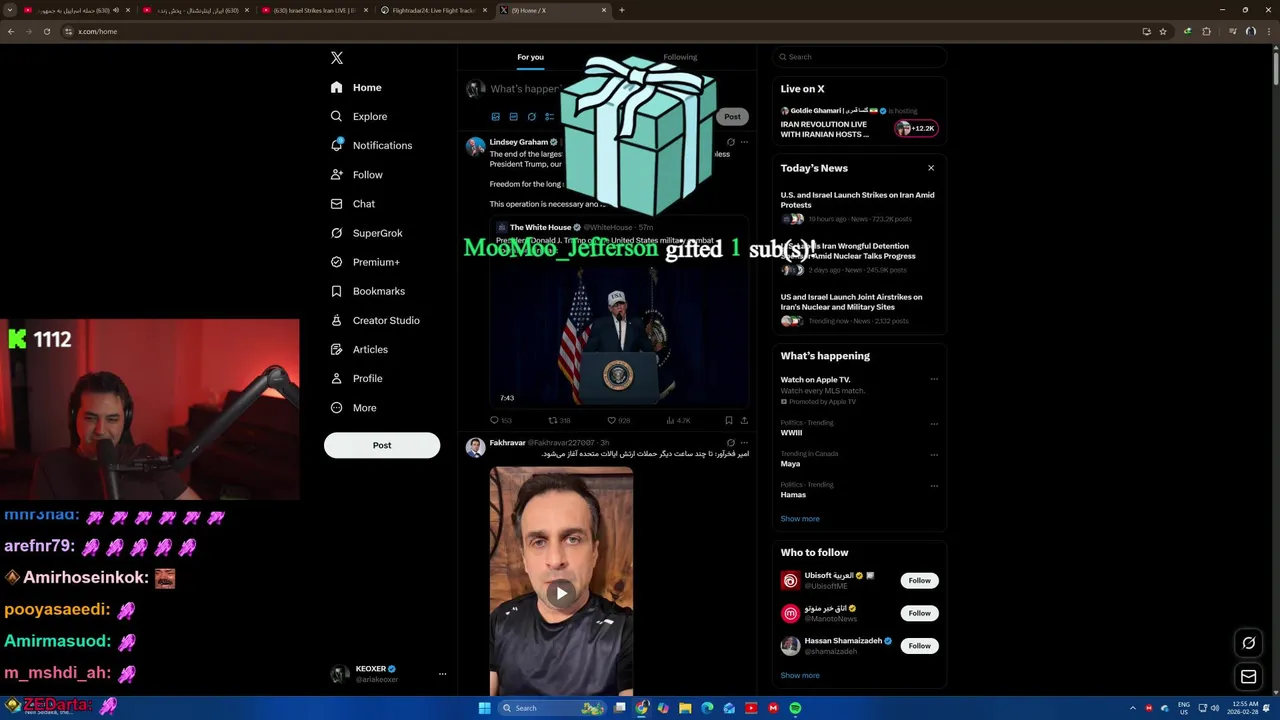Add poll icon in composer
The width and height of the screenshot is (1280, 720).
pyautogui.click(x=549, y=117)
